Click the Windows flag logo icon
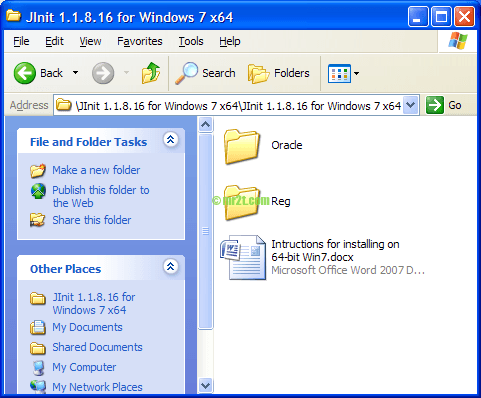Viewport: 481px width, 398px height. pos(458,41)
